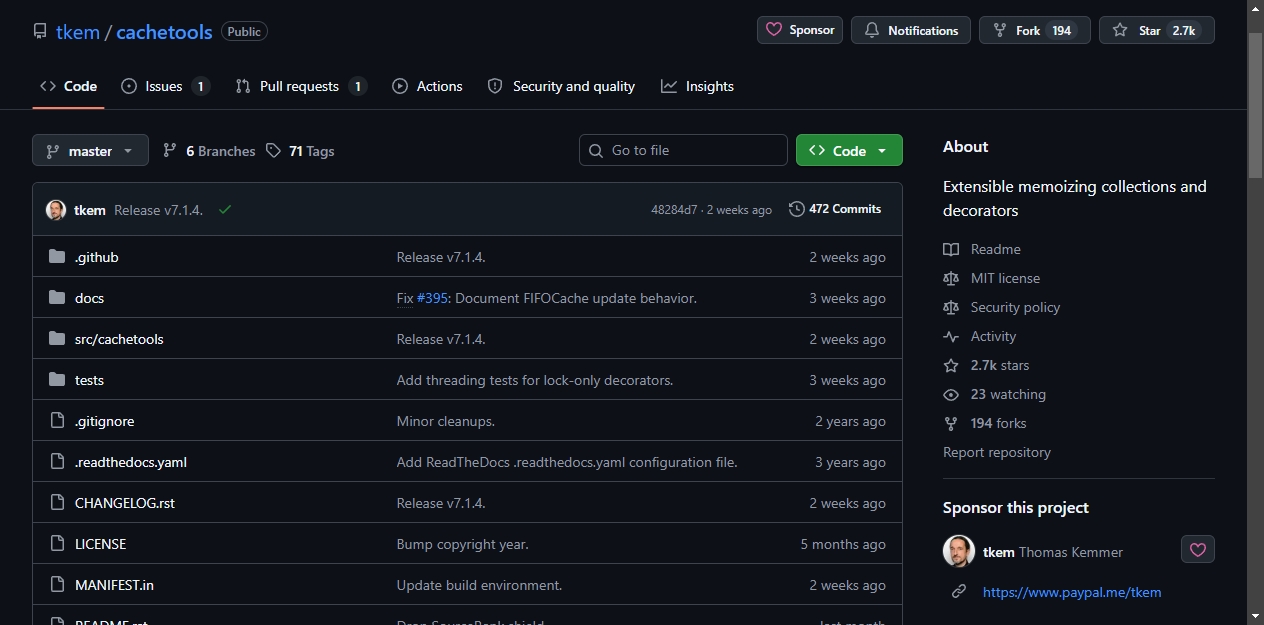Image resolution: width=1264 pixels, height=625 pixels.
Task: Click the star icon in Star button
Action: (1120, 31)
